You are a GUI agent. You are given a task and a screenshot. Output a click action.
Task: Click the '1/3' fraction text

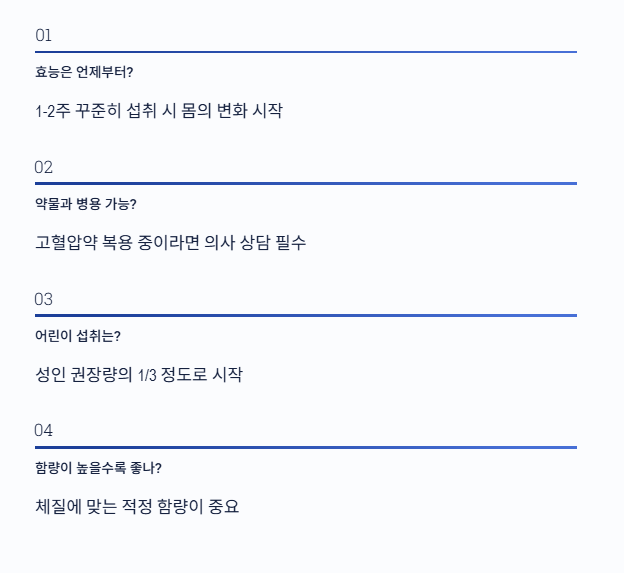click(147, 375)
